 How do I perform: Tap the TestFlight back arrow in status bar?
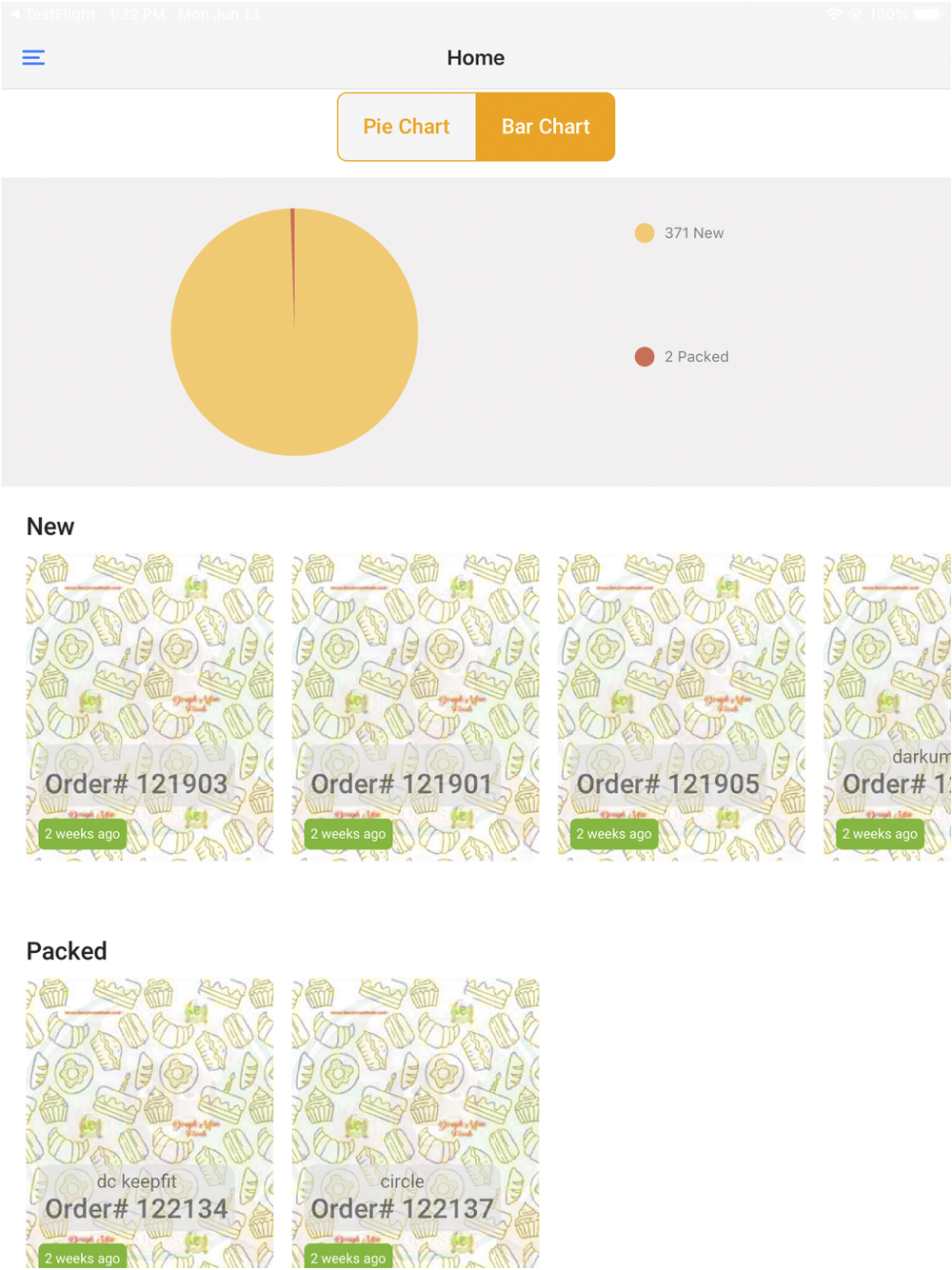pyautogui.click(x=14, y=14)
